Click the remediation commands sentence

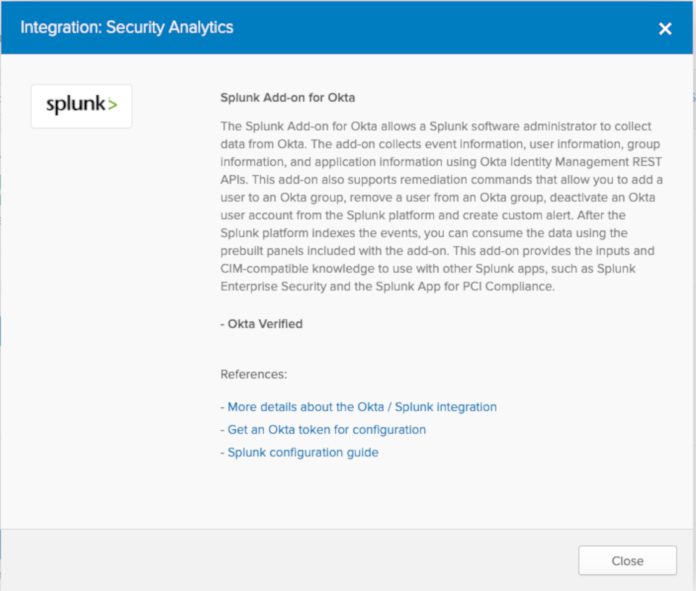point(441,197)
